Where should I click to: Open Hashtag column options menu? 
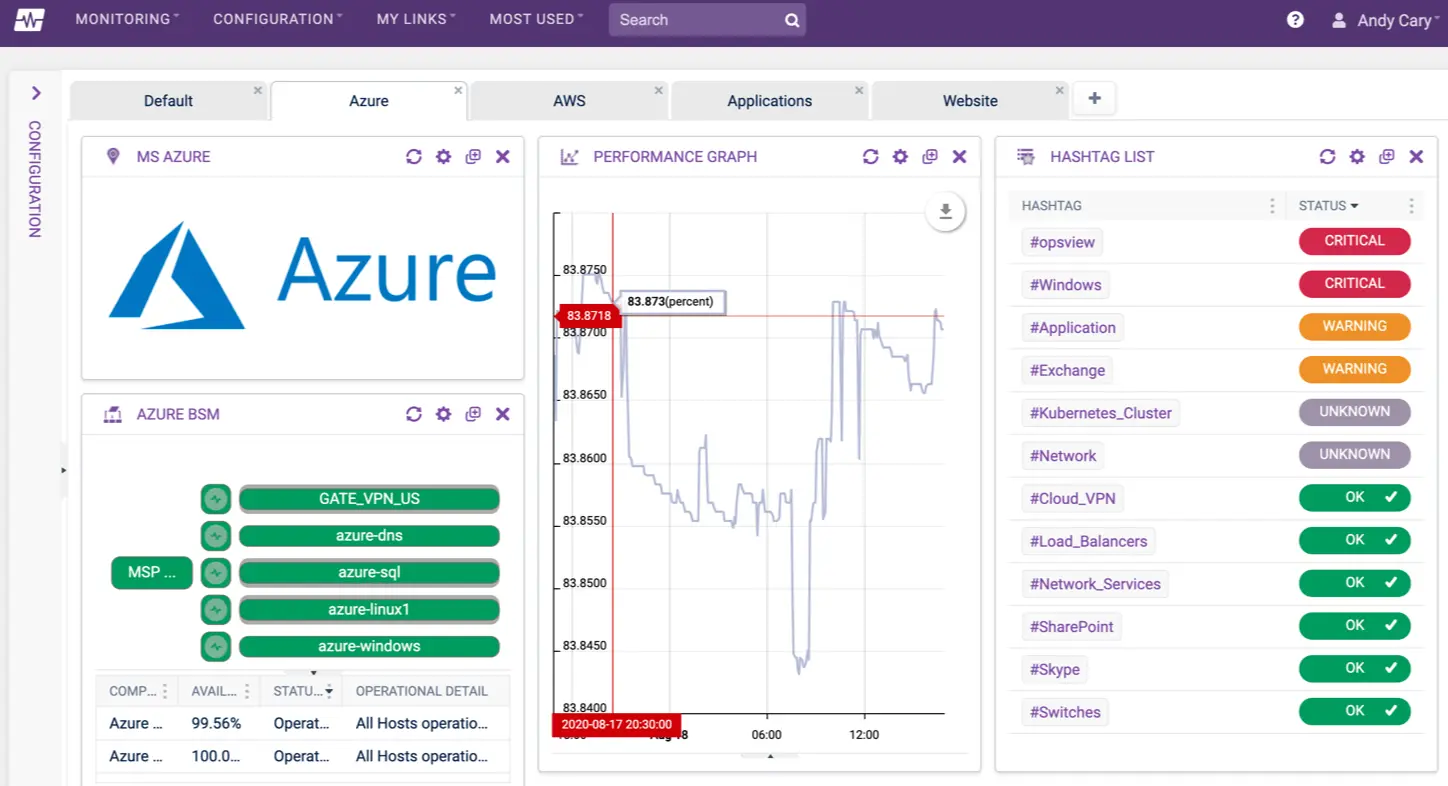[x=1272, y=206]
